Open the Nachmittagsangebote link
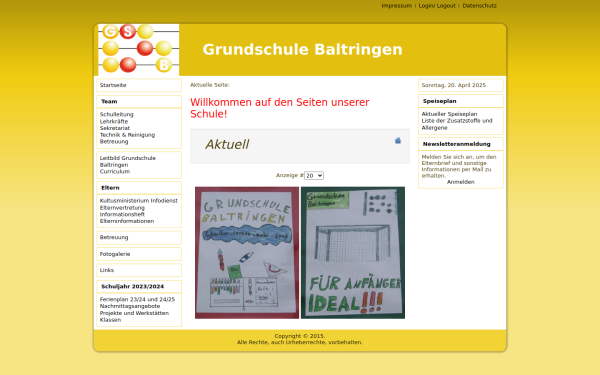Screen dimensions: 600x375 tap(130, 306)
